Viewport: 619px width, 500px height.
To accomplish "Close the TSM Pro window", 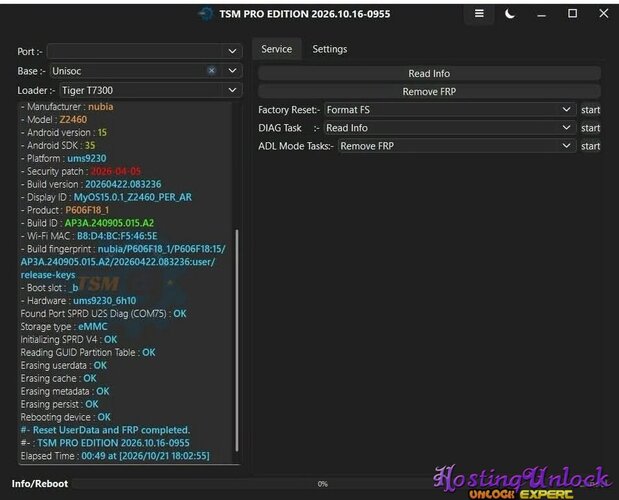I will pos(604,13).
